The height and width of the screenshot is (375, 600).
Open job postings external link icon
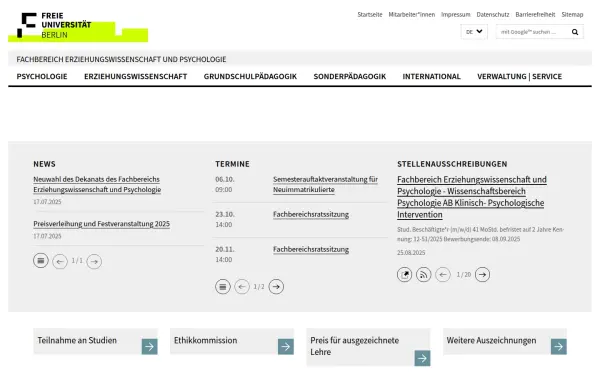(x=404, y=274)
